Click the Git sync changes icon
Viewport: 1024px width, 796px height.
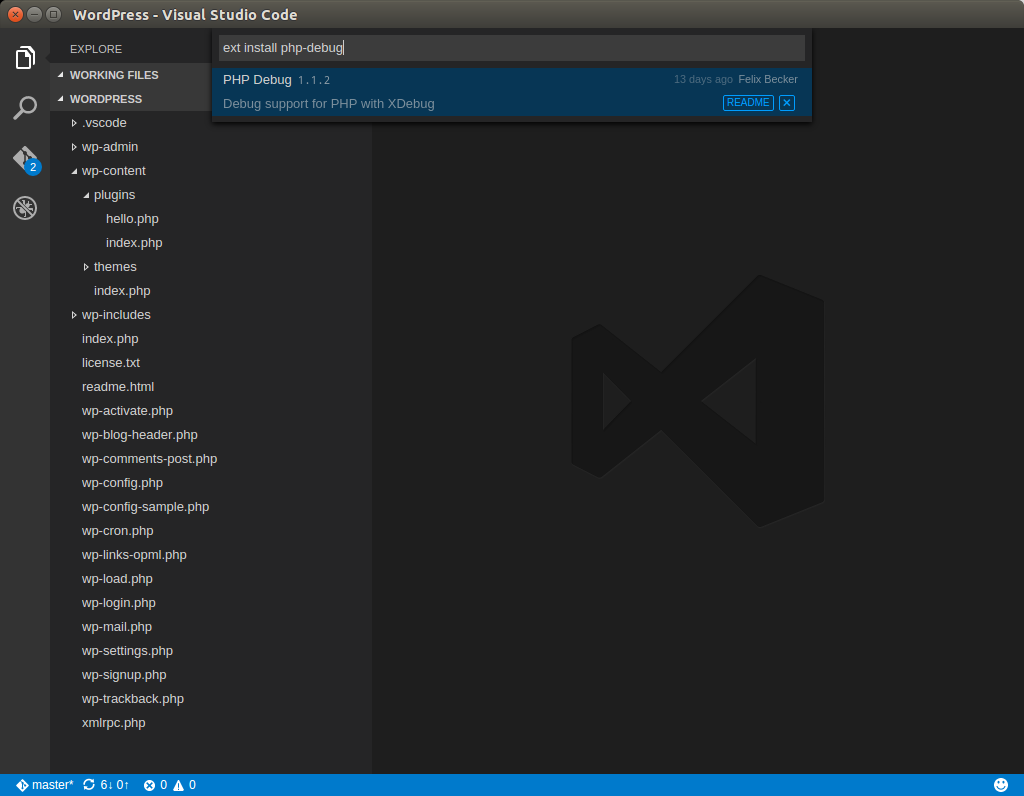(x=89, y=785)
